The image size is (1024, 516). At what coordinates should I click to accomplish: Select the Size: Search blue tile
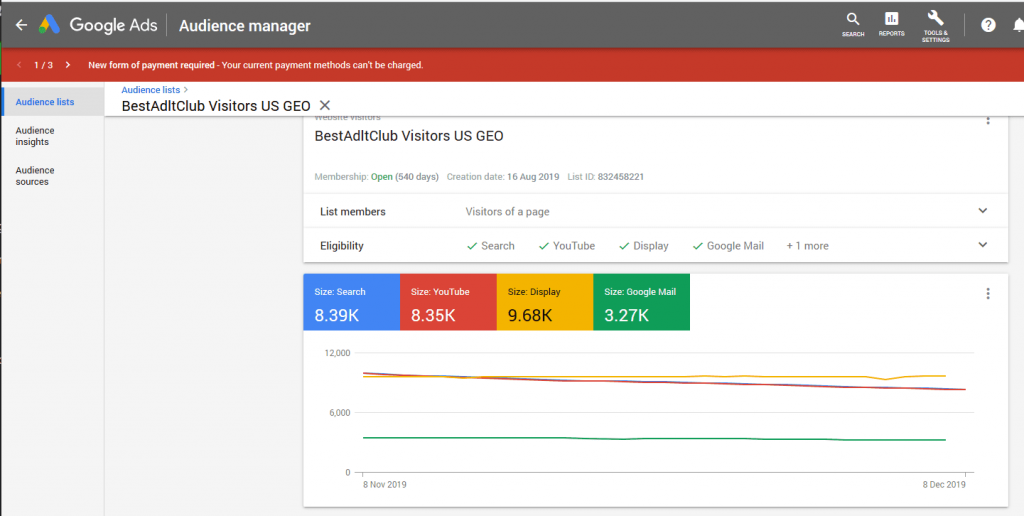tap(351, 302)
